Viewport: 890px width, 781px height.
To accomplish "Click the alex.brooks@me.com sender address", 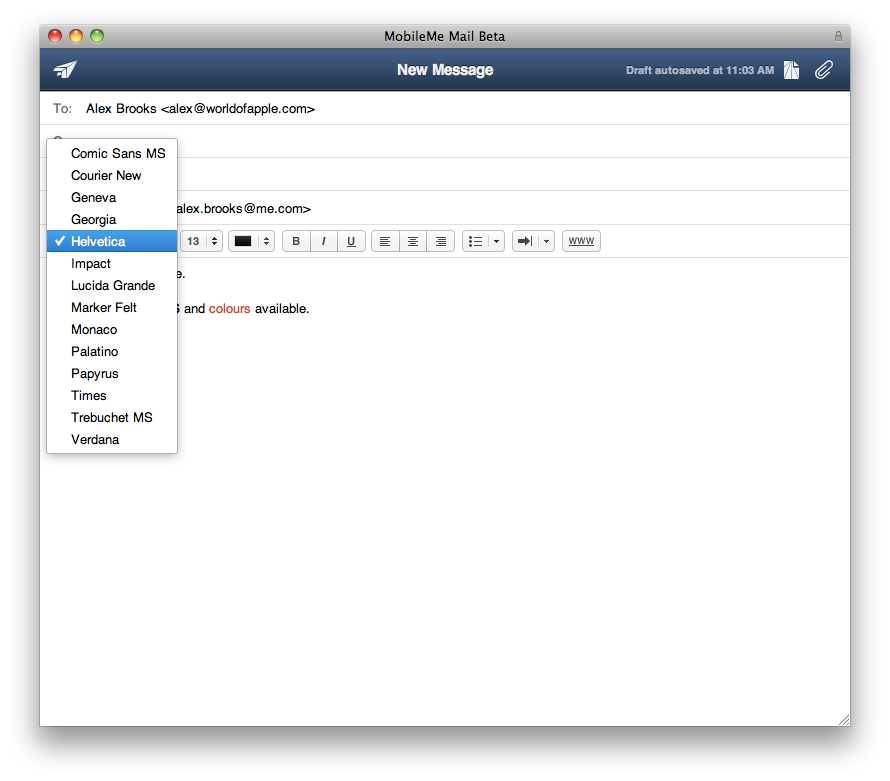I will click(244, 209).
